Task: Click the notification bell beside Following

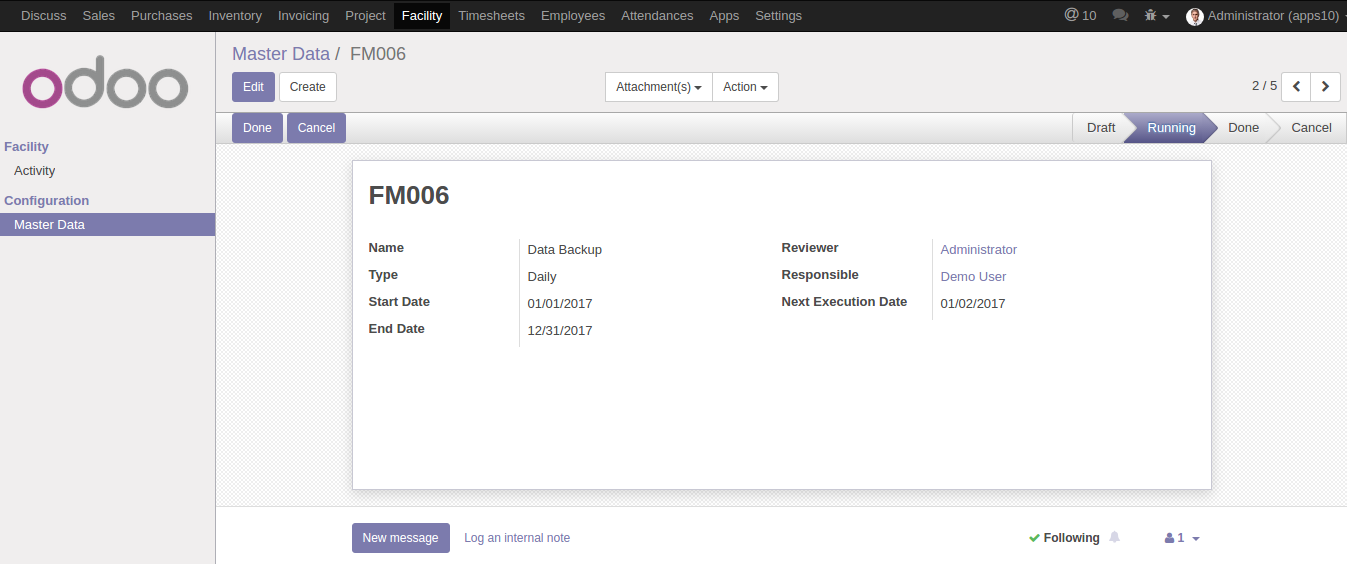Action: click(x=1114, y=538)
